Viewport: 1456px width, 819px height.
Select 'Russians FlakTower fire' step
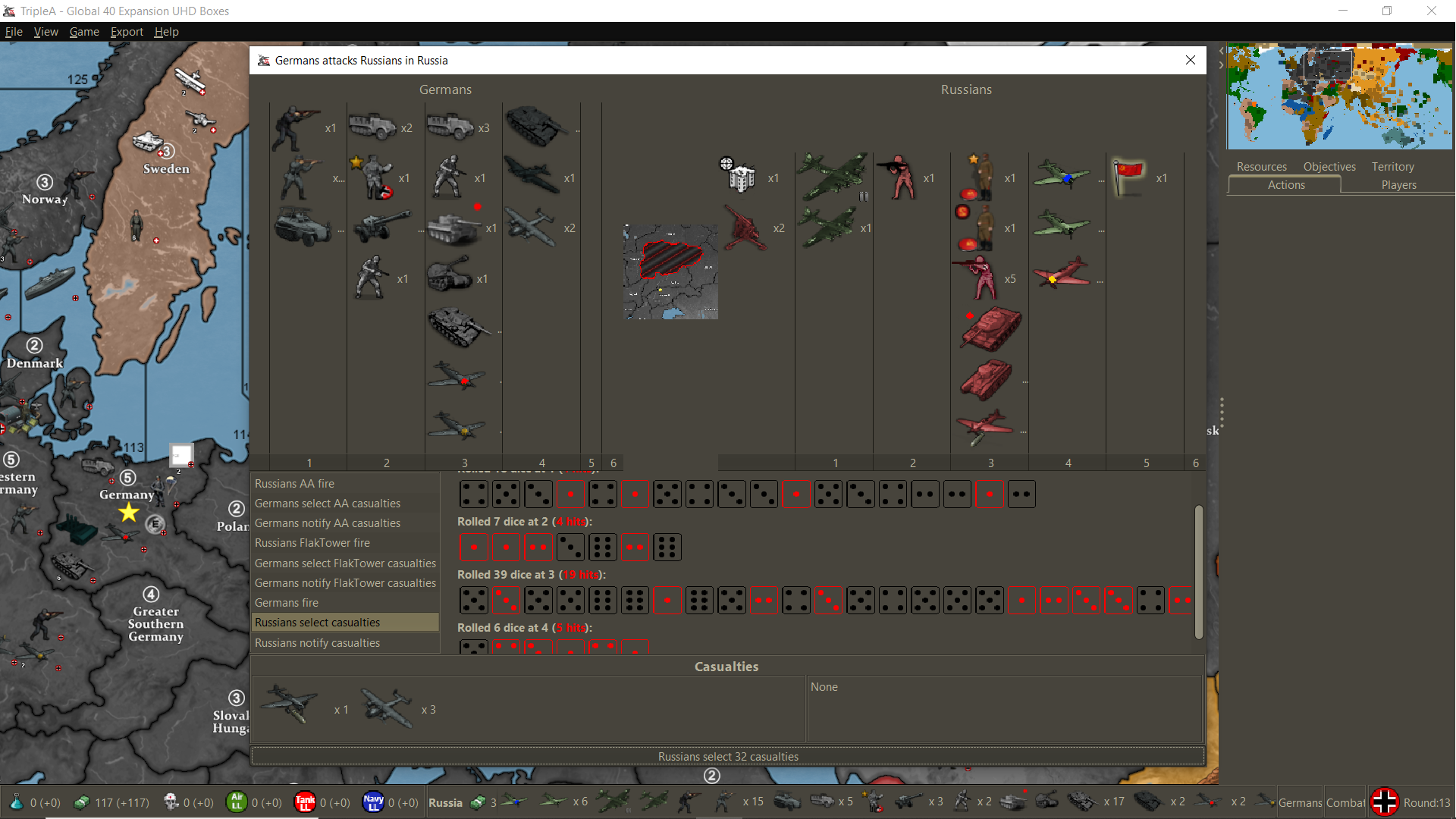click(x=345, y=543)
